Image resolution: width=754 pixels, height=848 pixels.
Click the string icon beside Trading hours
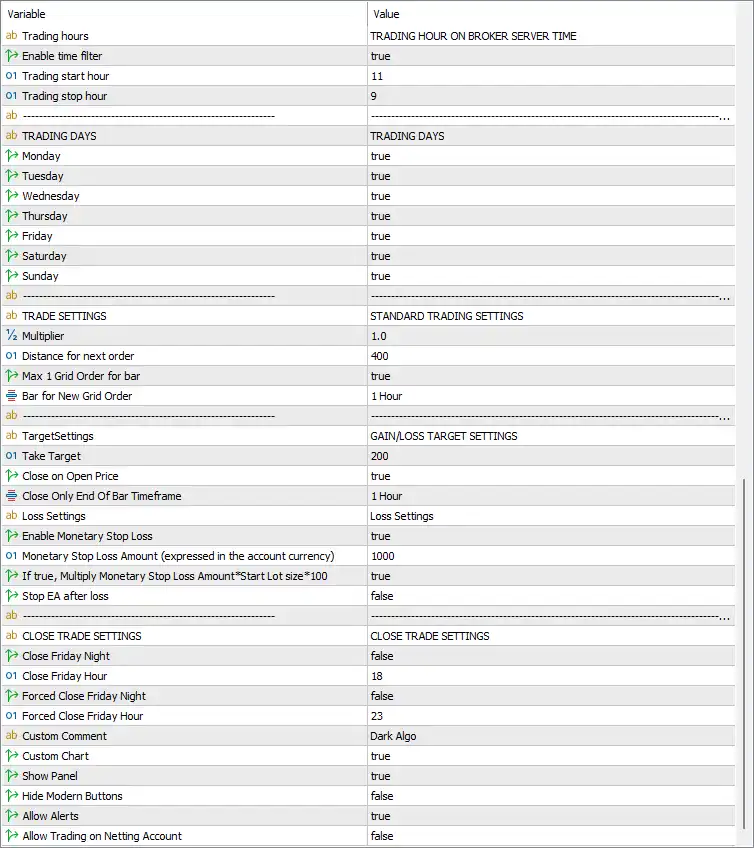click(x=11, y=36)
